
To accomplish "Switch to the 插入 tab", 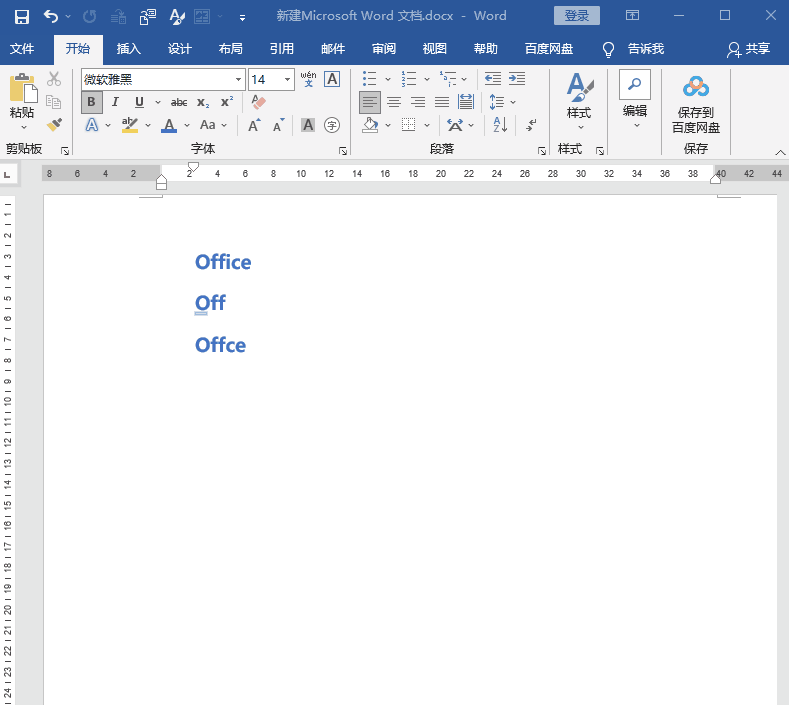I will tap(128, 49).
